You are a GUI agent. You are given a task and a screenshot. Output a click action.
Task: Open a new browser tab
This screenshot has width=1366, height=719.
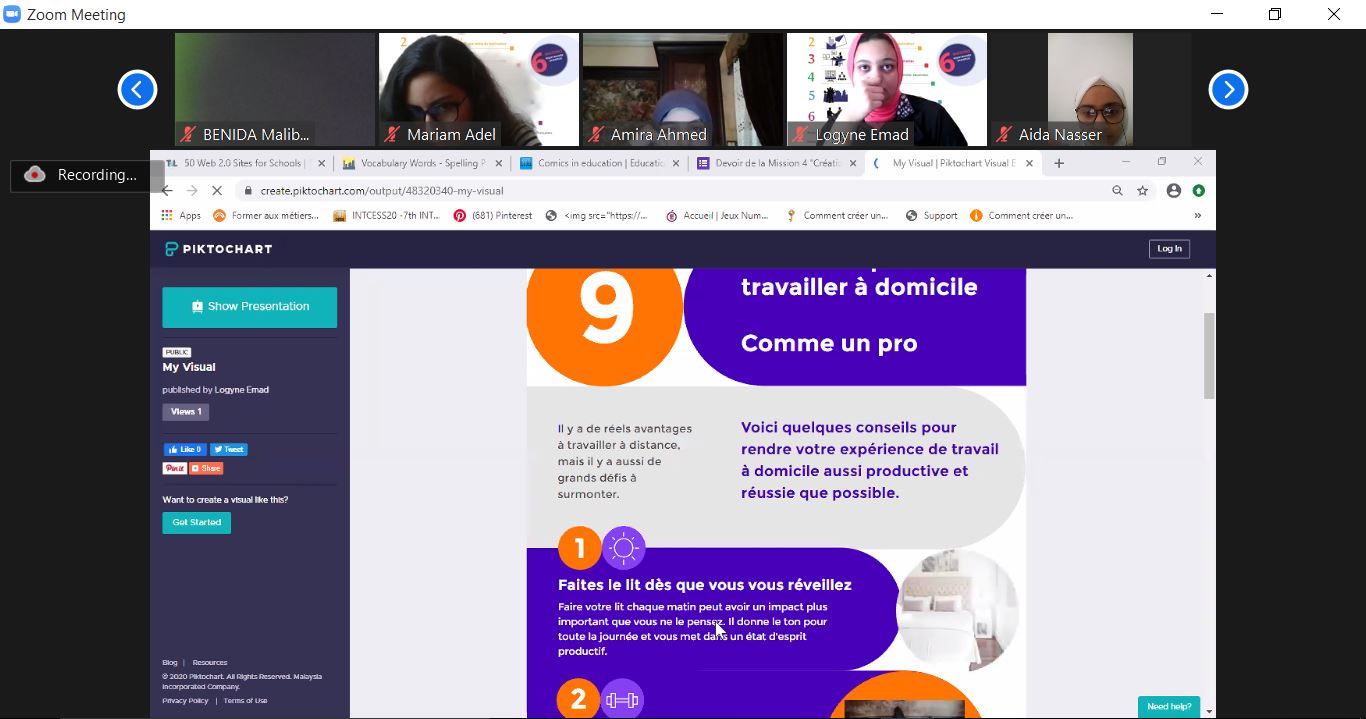tap(1059, 163)
